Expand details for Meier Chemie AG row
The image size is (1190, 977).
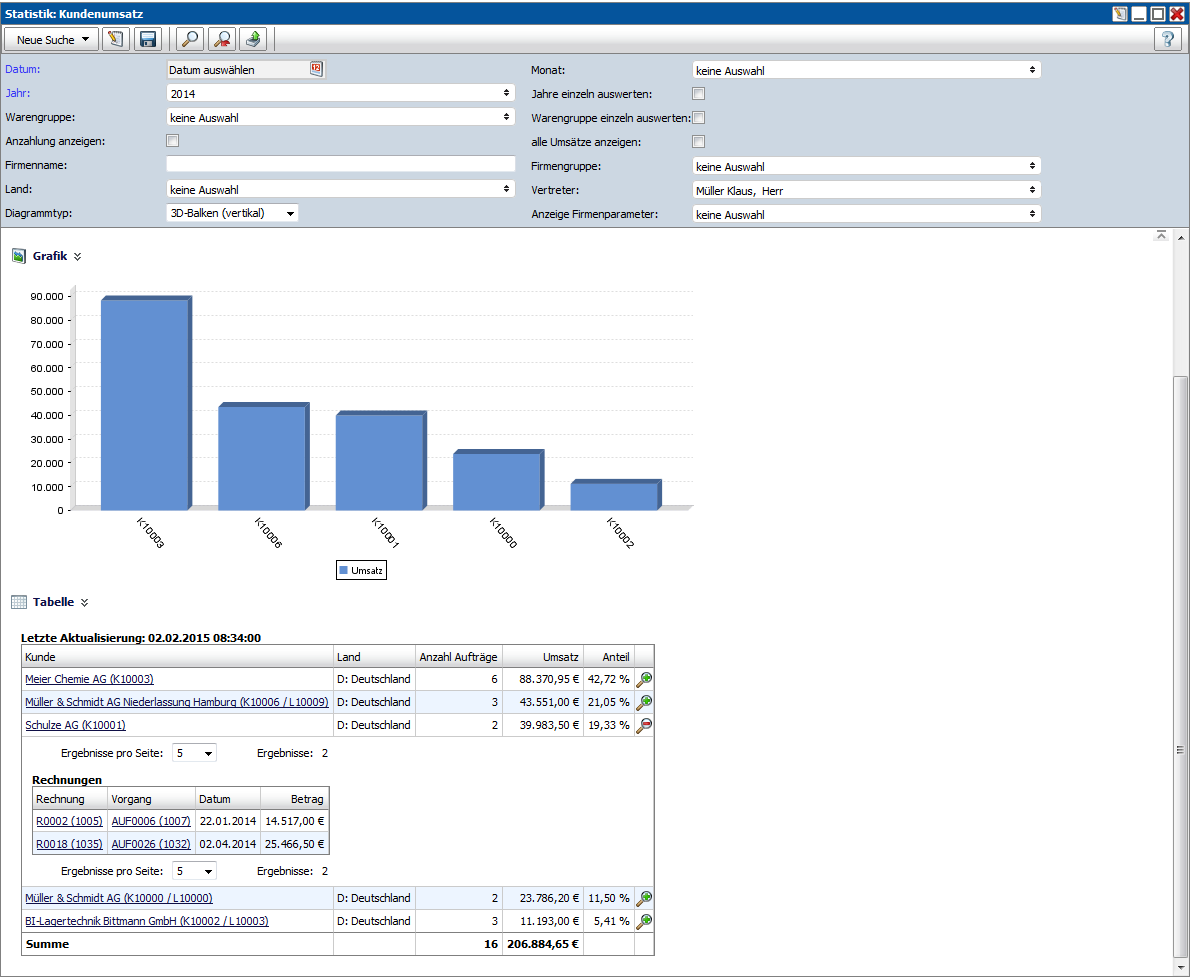644,679
